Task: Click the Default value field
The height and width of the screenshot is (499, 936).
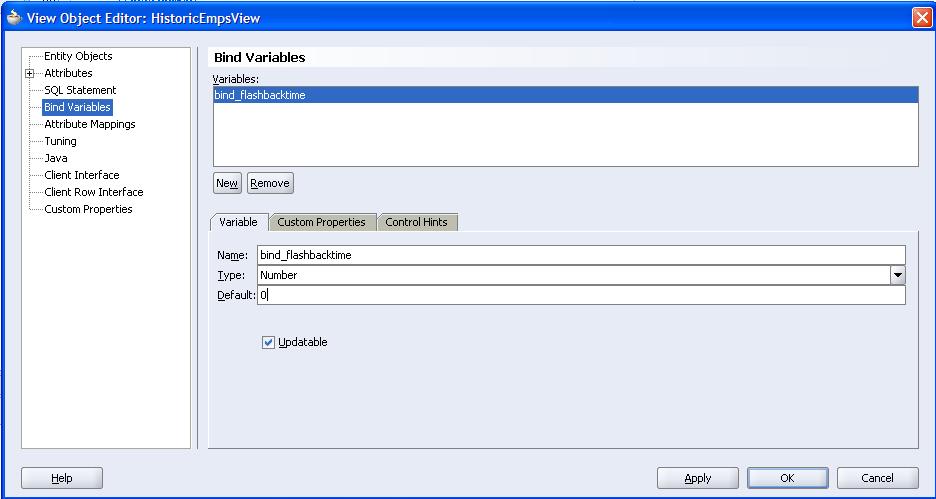Action: click(x=580, y=296)
